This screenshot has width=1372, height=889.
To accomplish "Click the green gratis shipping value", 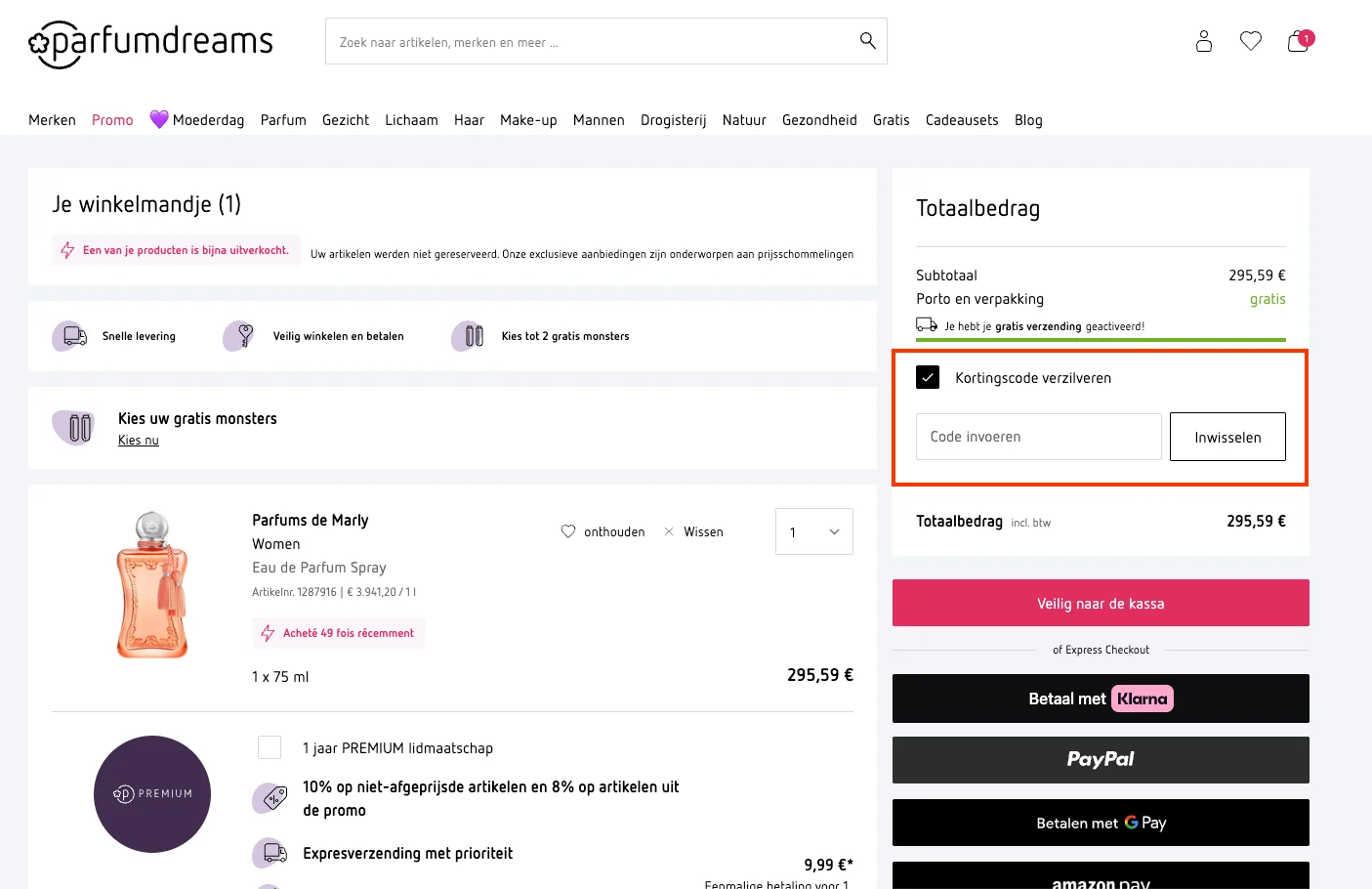I will coord(1268,299).
